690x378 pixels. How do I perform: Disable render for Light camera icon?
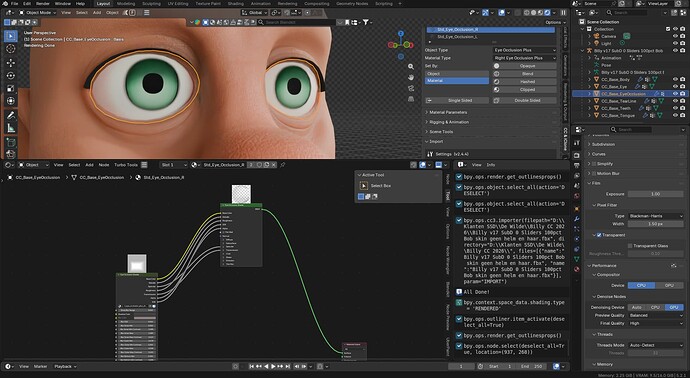pyautogui.click(x=682, y=44)
